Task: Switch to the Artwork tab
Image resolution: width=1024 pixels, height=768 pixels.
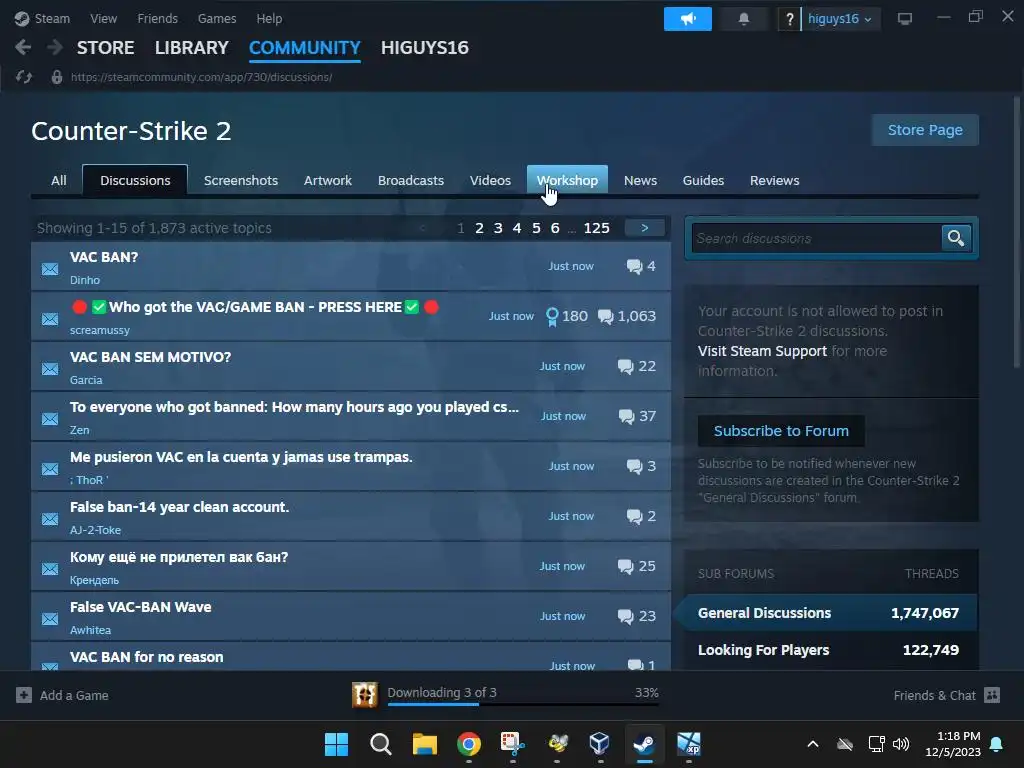Action: click(327, 180)
